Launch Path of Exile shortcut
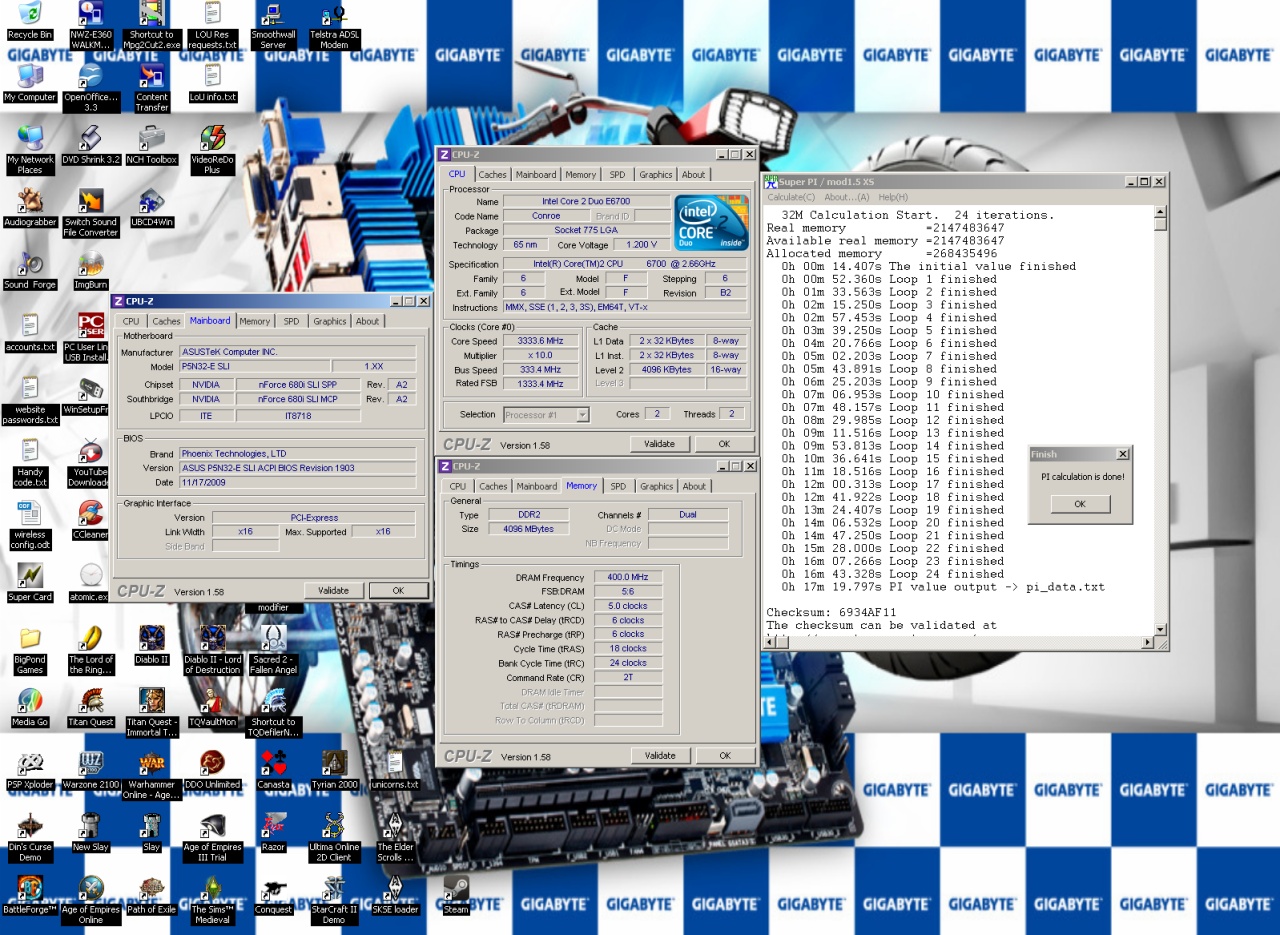 click(x=152, y=895)
